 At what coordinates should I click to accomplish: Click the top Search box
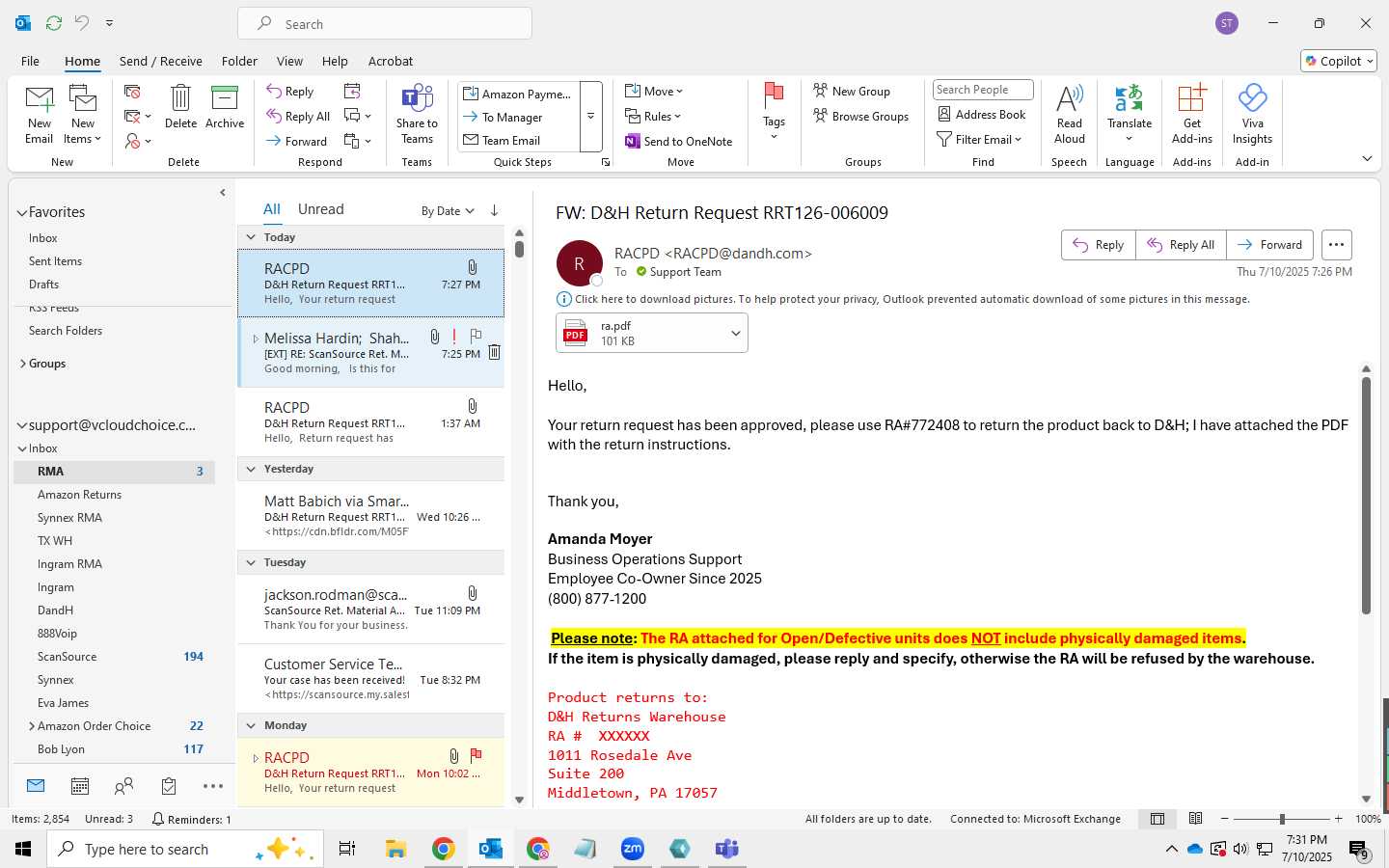385,24
